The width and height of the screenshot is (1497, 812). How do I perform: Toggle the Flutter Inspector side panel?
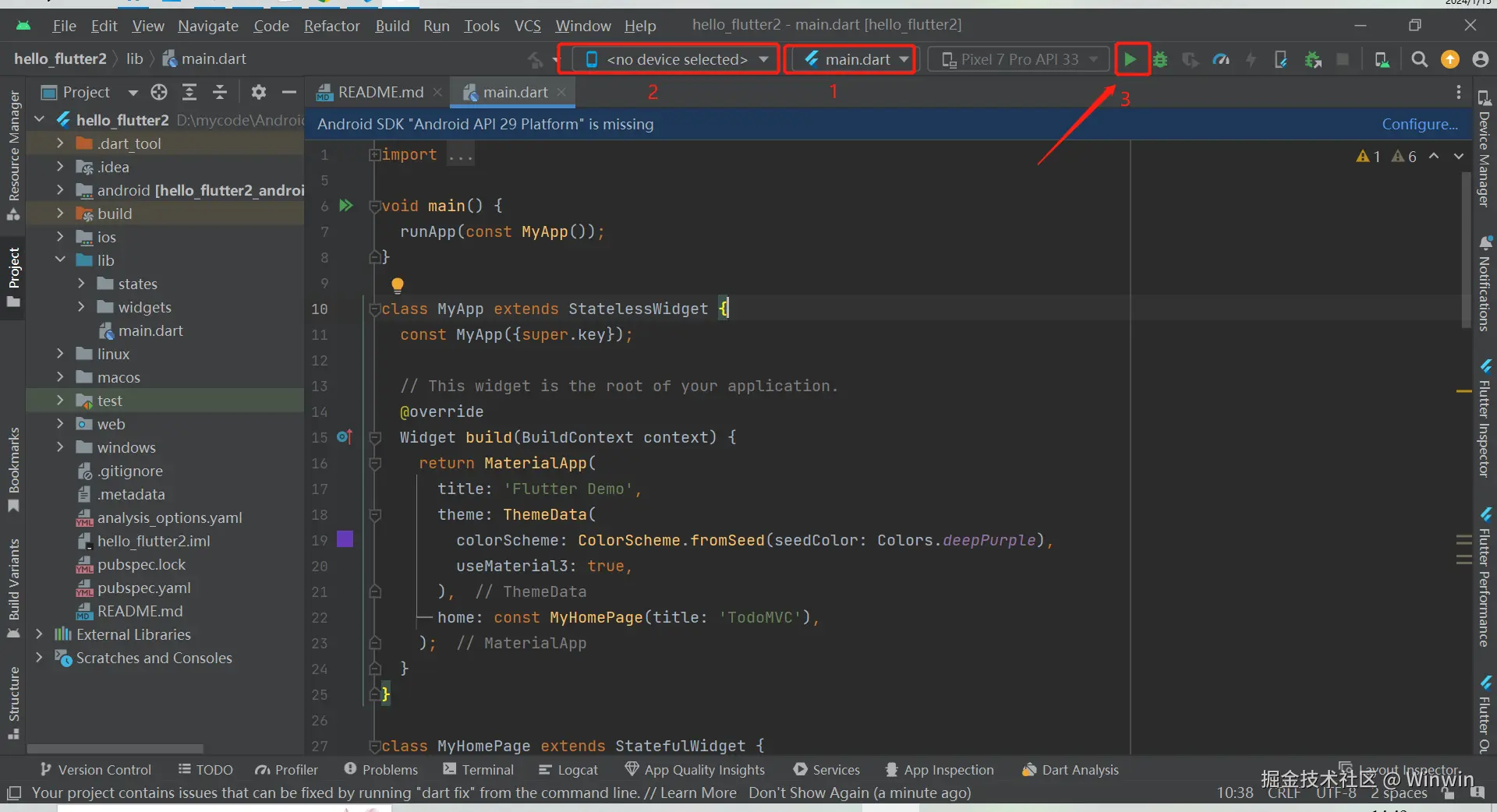pyautogui.click(x=1485, y=419)
